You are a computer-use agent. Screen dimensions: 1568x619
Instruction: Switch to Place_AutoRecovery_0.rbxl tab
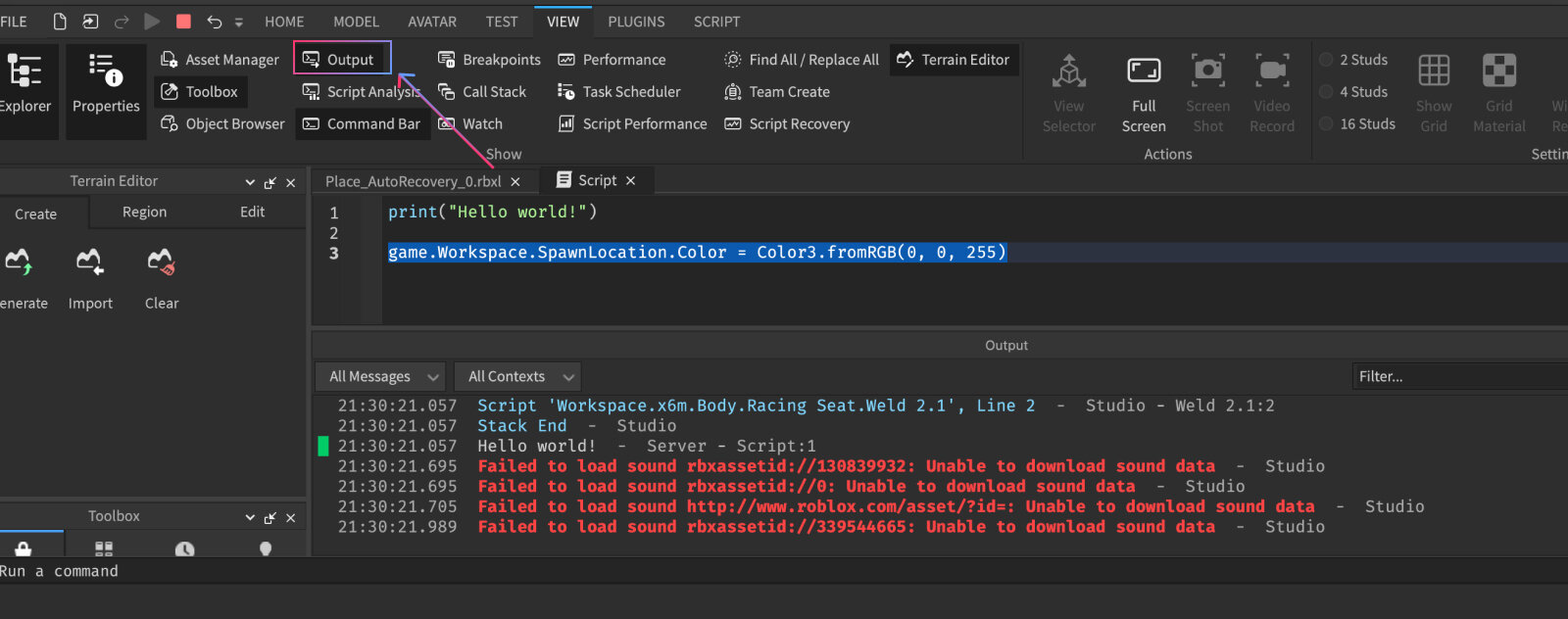click(413, 180)
